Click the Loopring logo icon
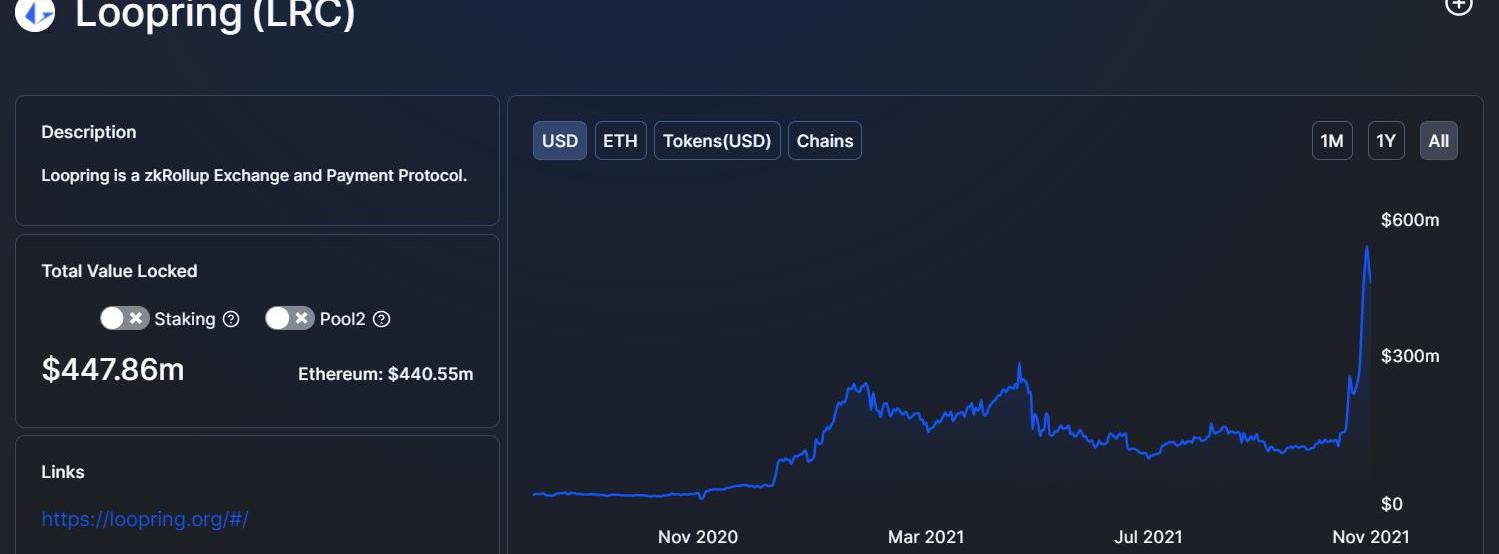Image resolution: width=1499 pixels, height=554 pixels. (x=35, y=13)
